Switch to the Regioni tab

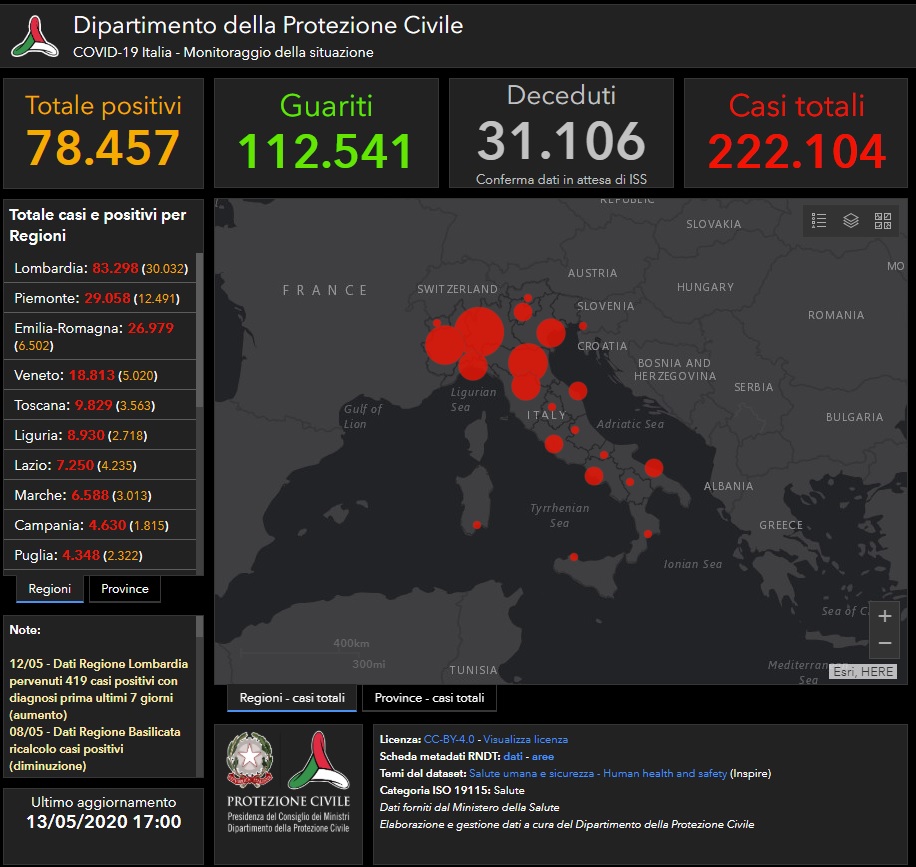pyautogui.click(x=50, y=589)
